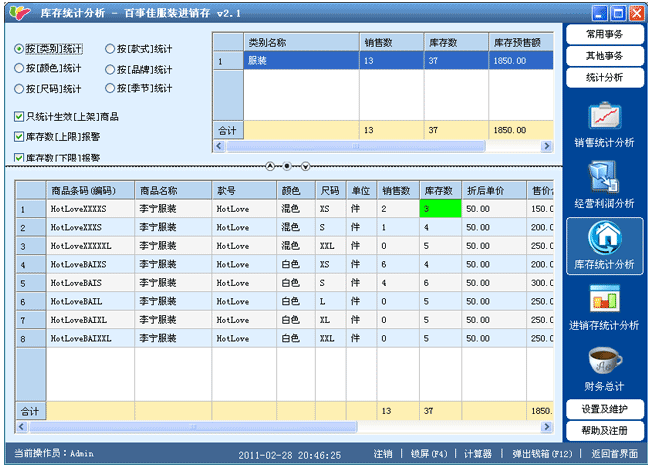Click 类别名称 column header
Viewport: 650px width, 467px height.
301,42
